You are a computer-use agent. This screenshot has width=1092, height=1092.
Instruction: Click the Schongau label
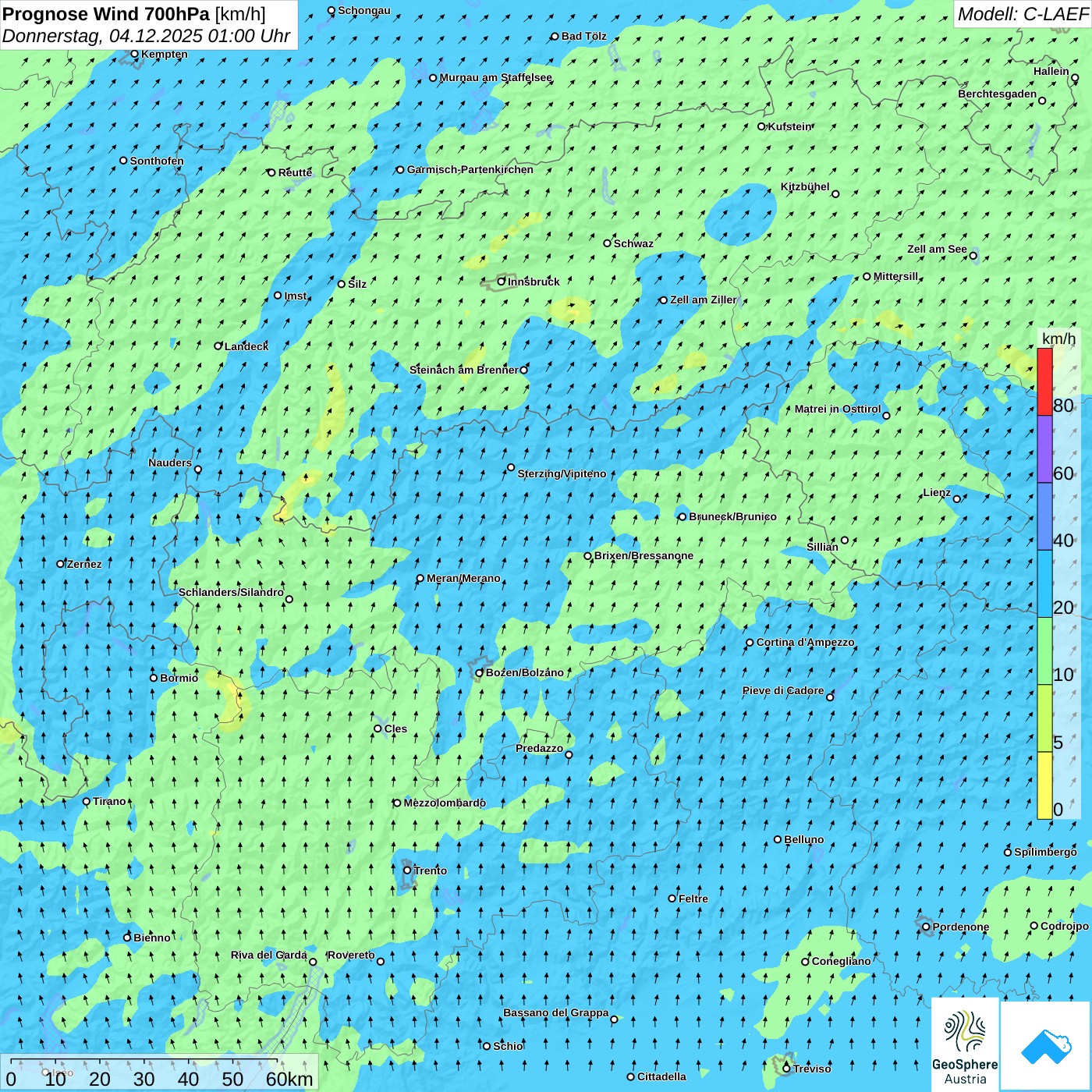tap(364, 11)
